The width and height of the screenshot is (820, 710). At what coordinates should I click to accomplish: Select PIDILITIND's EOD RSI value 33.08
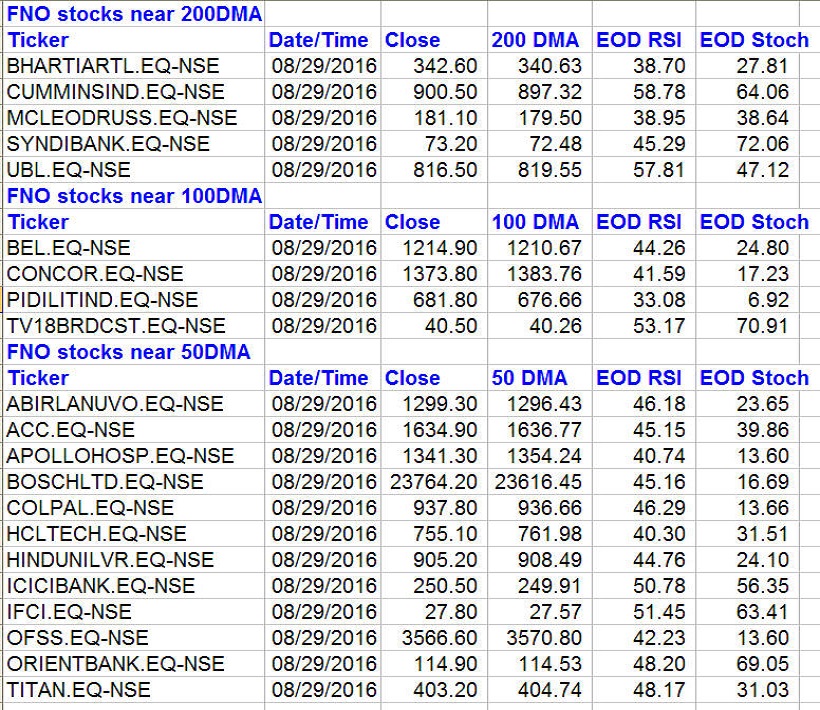click(x=645, y=300)
